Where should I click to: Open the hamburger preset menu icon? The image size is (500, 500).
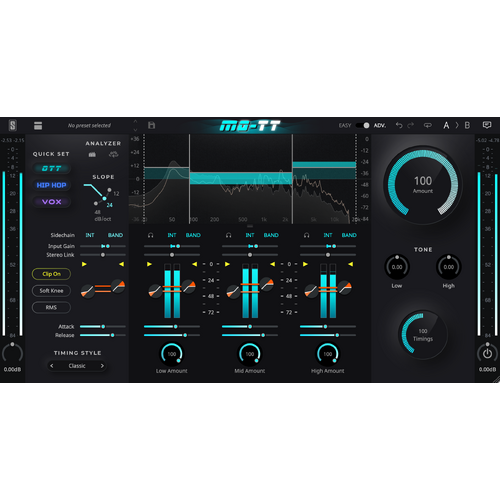38,126
